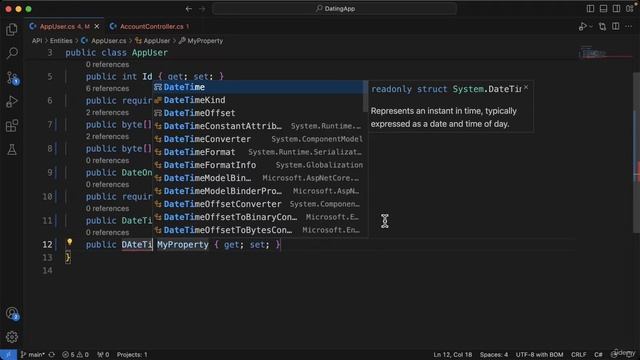Close the AppUser.cs tab
Image resolution: width=640 pixels, height=360 pixels.
[97, 27]
